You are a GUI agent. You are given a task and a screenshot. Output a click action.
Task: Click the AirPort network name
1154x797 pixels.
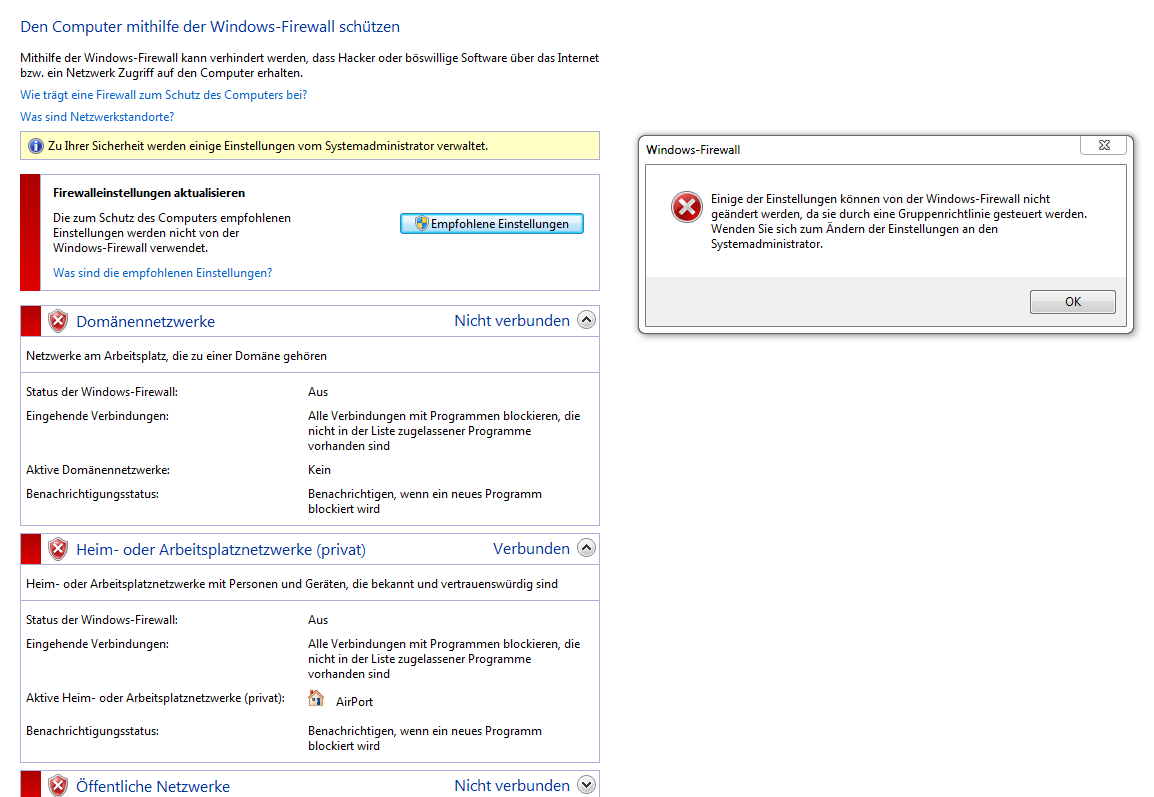click(355, 702)
